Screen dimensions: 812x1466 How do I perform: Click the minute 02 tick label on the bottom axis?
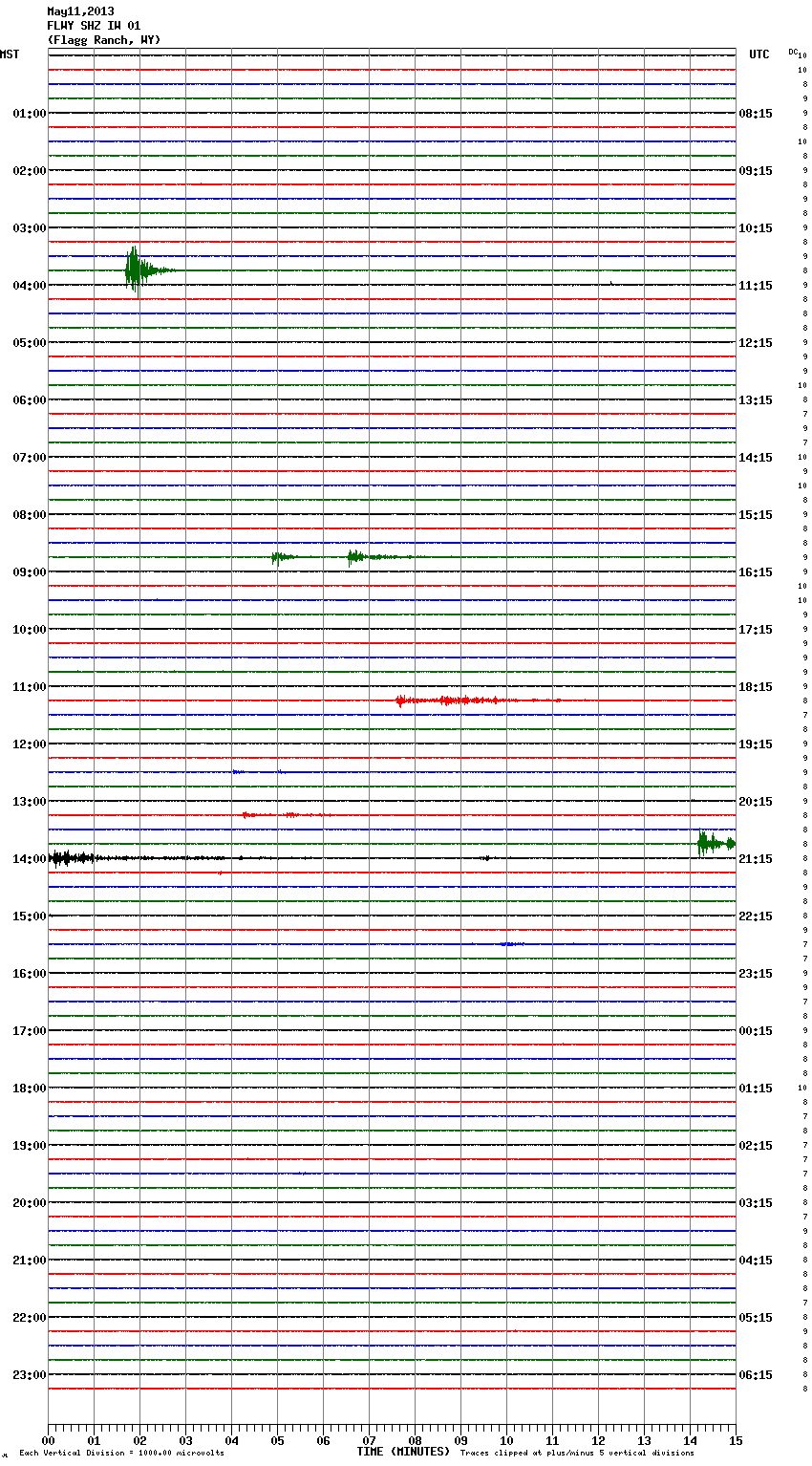(139, 1441)
